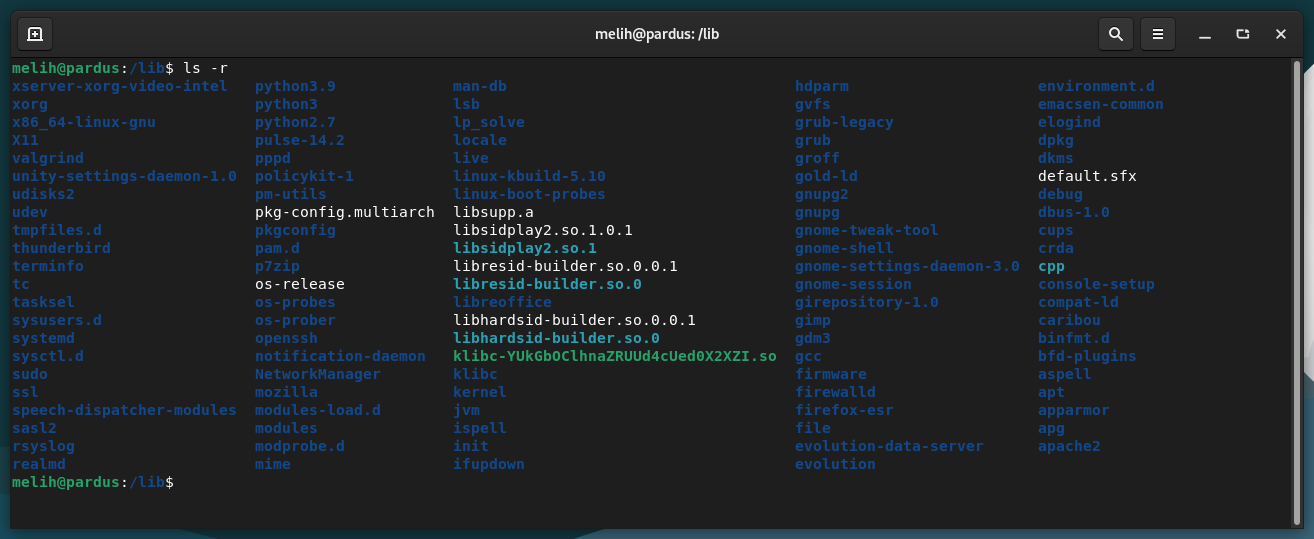Image resolution: width=1314 pixels, height=539 pixels.
Task: Click the cyan 'cpp' symlink
Action: coord(1051,266)
